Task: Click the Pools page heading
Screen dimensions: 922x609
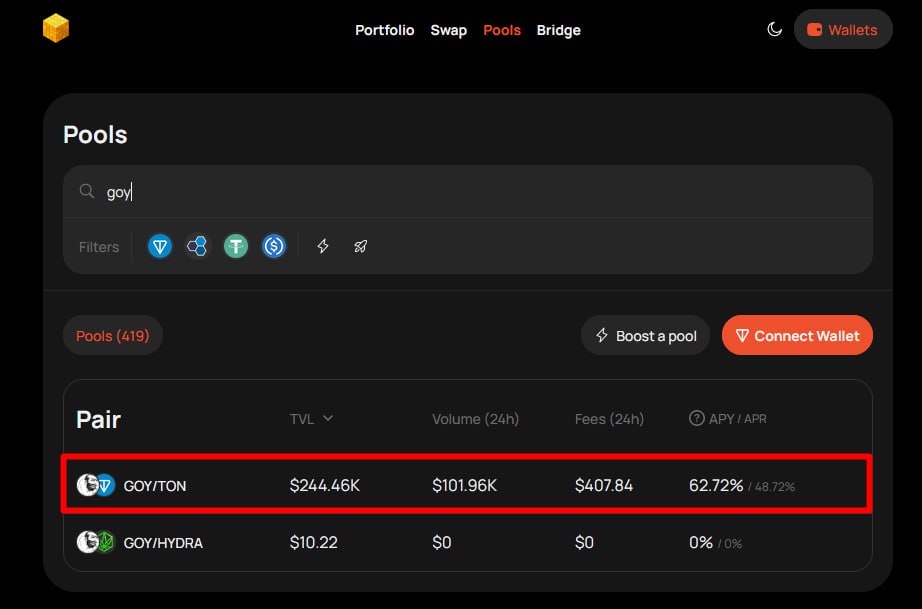Action: (x=95, y=135)
